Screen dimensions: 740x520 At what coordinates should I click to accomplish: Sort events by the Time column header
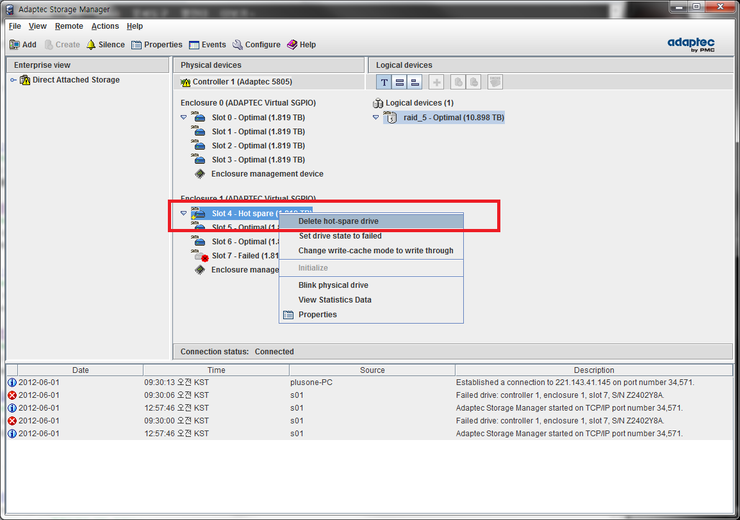[x=216, y=370]
